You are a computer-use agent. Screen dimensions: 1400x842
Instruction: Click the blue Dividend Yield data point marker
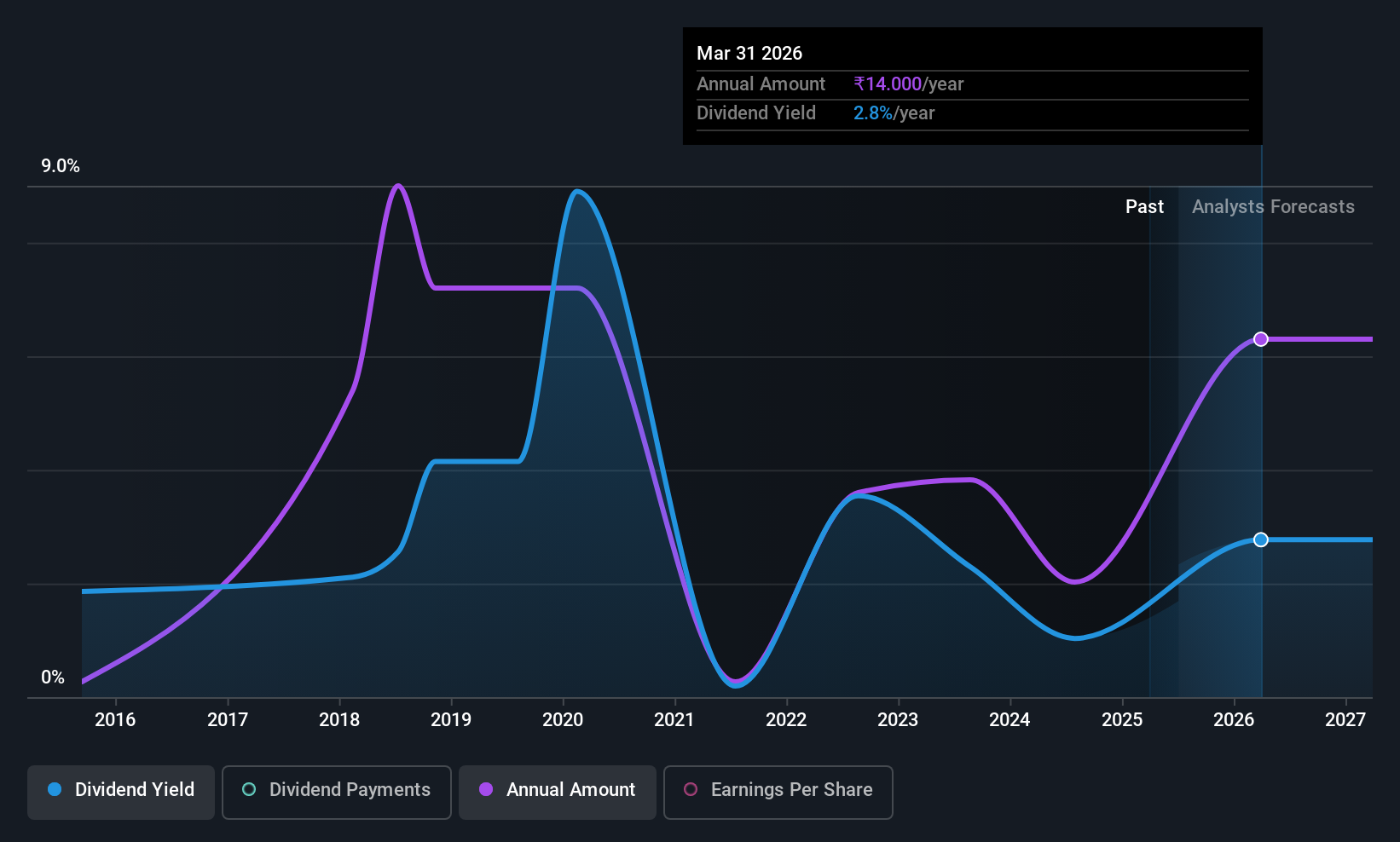[x=1261, y=539]
